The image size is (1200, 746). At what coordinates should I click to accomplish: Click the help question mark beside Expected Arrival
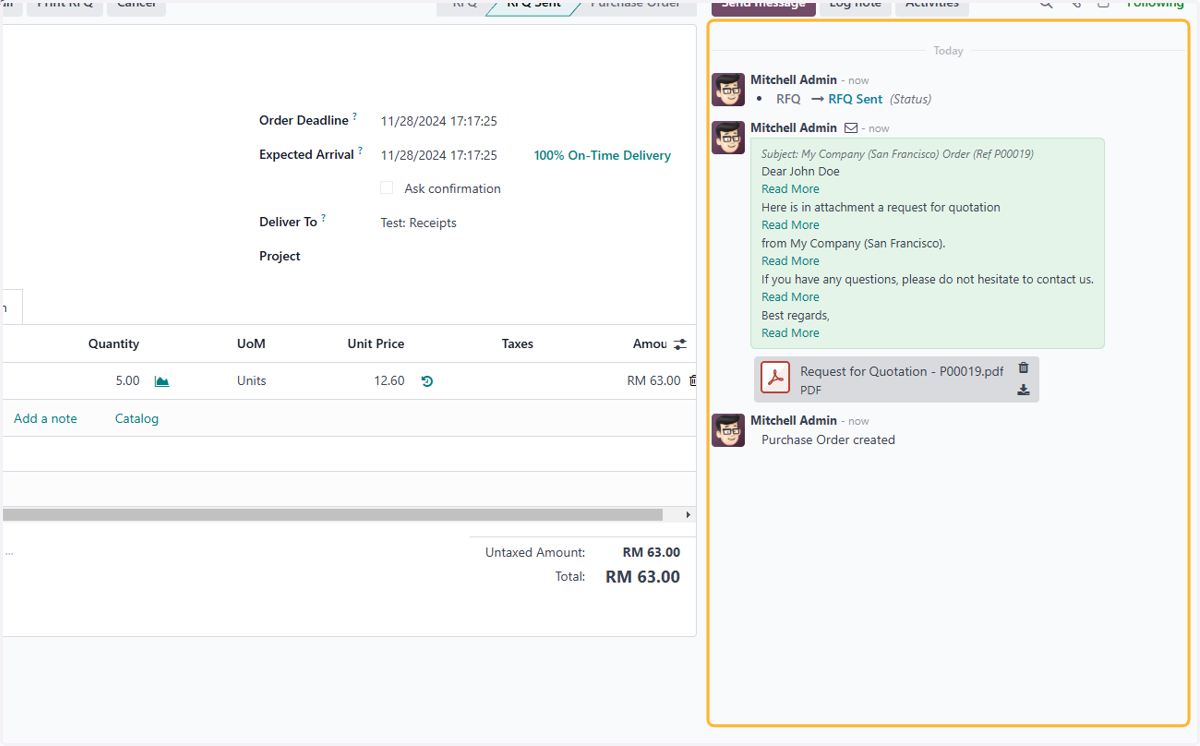click(x=360, y=151)
